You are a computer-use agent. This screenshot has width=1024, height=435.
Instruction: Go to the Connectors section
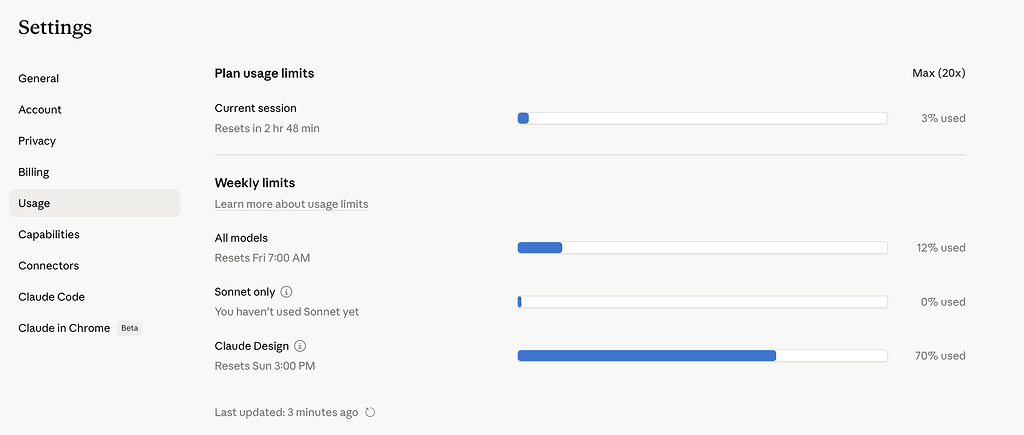click(48, 266)
